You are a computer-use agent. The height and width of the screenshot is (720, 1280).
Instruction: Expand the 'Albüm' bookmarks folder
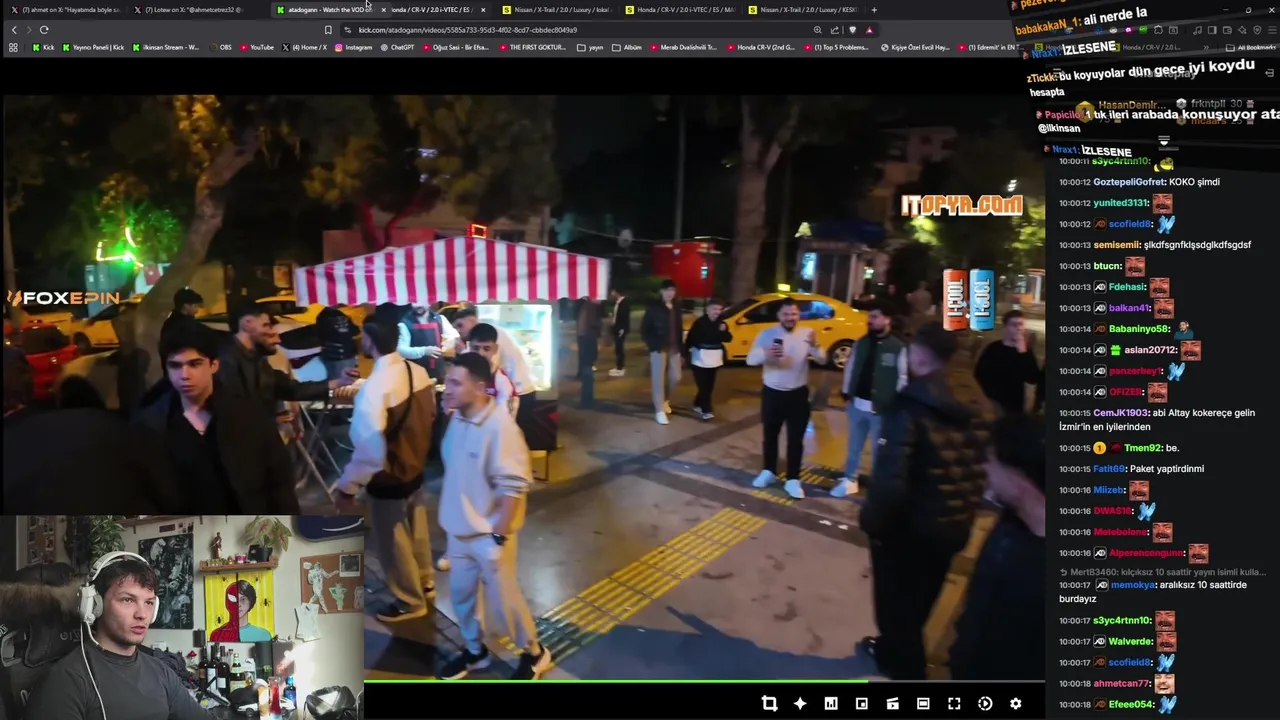pyautogui.click(x=627, y=47)
